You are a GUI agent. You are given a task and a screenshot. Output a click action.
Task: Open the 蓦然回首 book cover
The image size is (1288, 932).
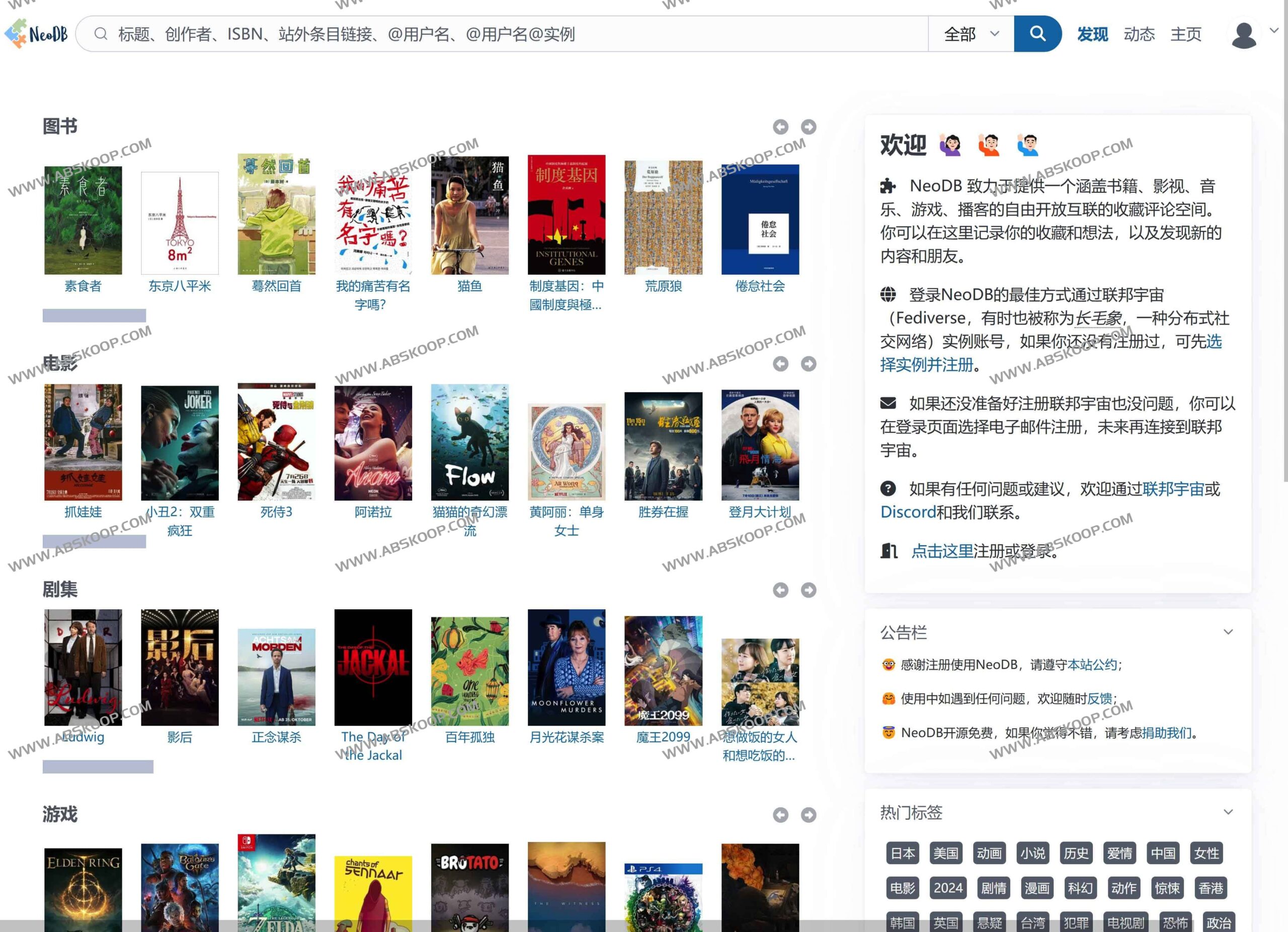(277, 214)
